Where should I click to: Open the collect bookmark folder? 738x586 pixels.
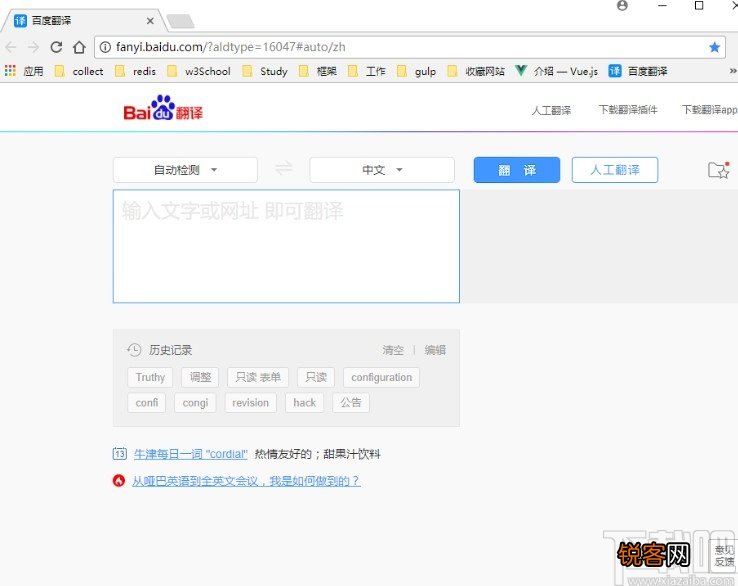coord(79,71)
